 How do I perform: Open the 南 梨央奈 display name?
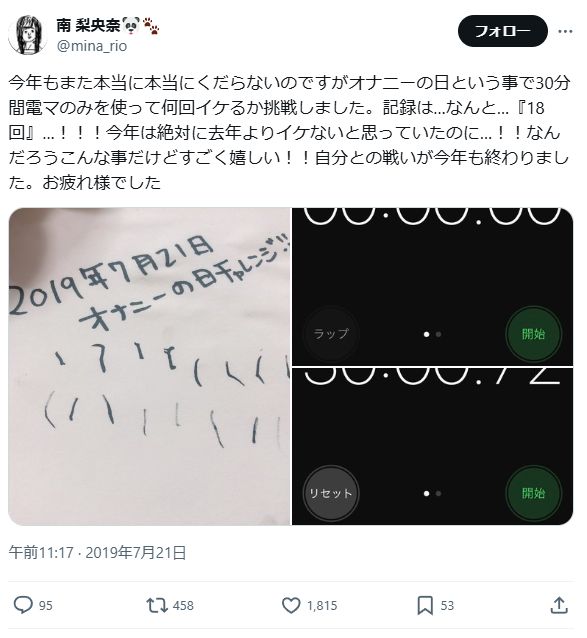click(88, 26)
